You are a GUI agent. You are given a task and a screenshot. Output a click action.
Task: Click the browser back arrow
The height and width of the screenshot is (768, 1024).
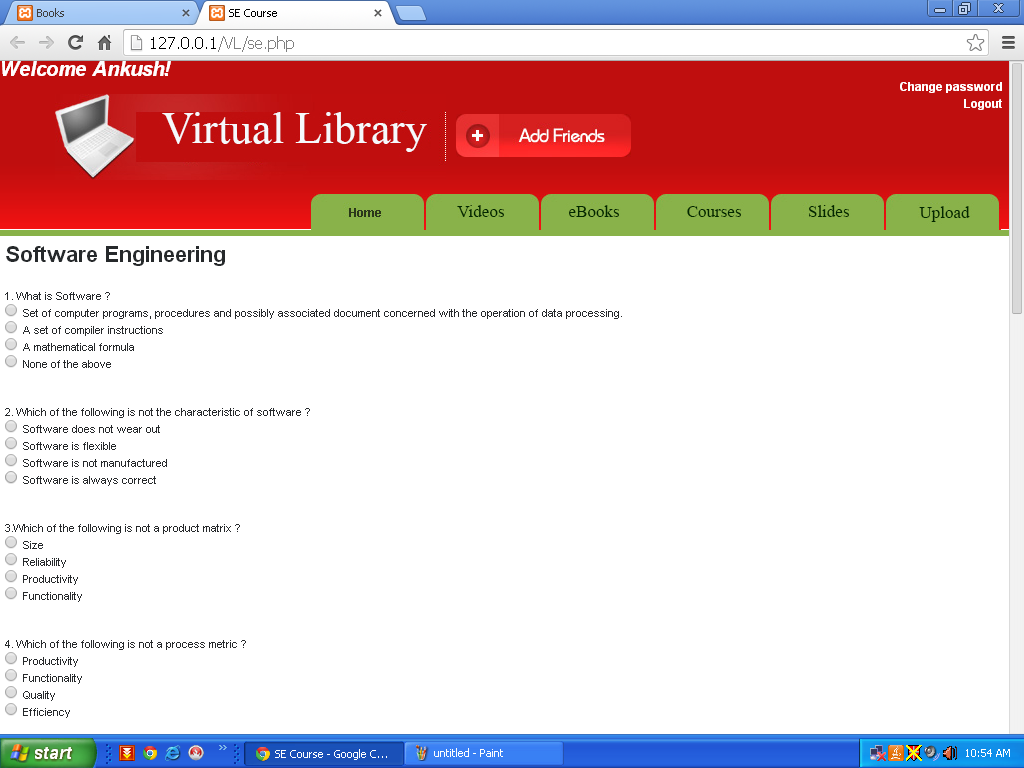point(18,43)
